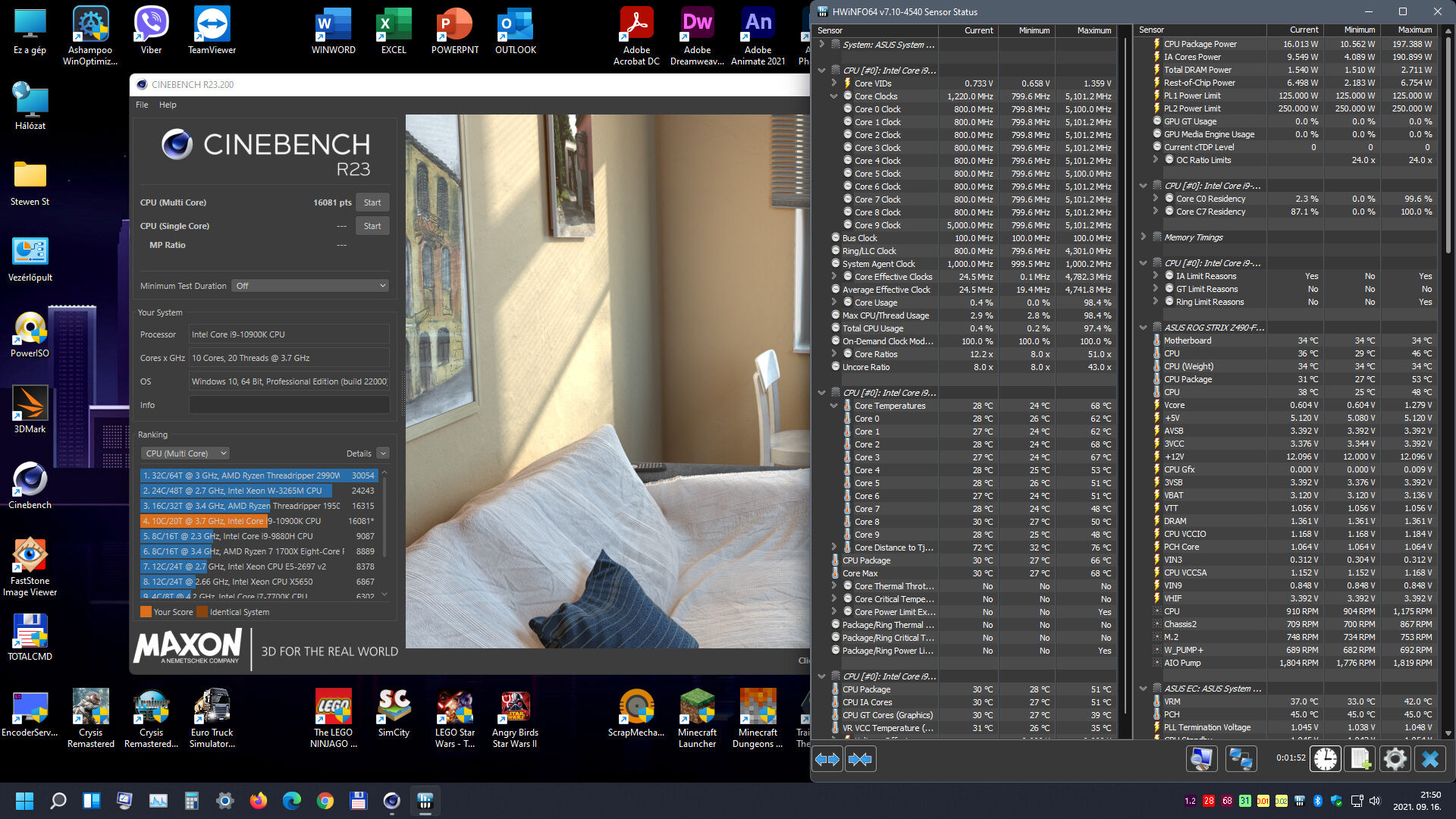This screenshot has width=1456, height=819.
Task: Open Windows Start button in taskbar
Action: [x=24, y=801]
